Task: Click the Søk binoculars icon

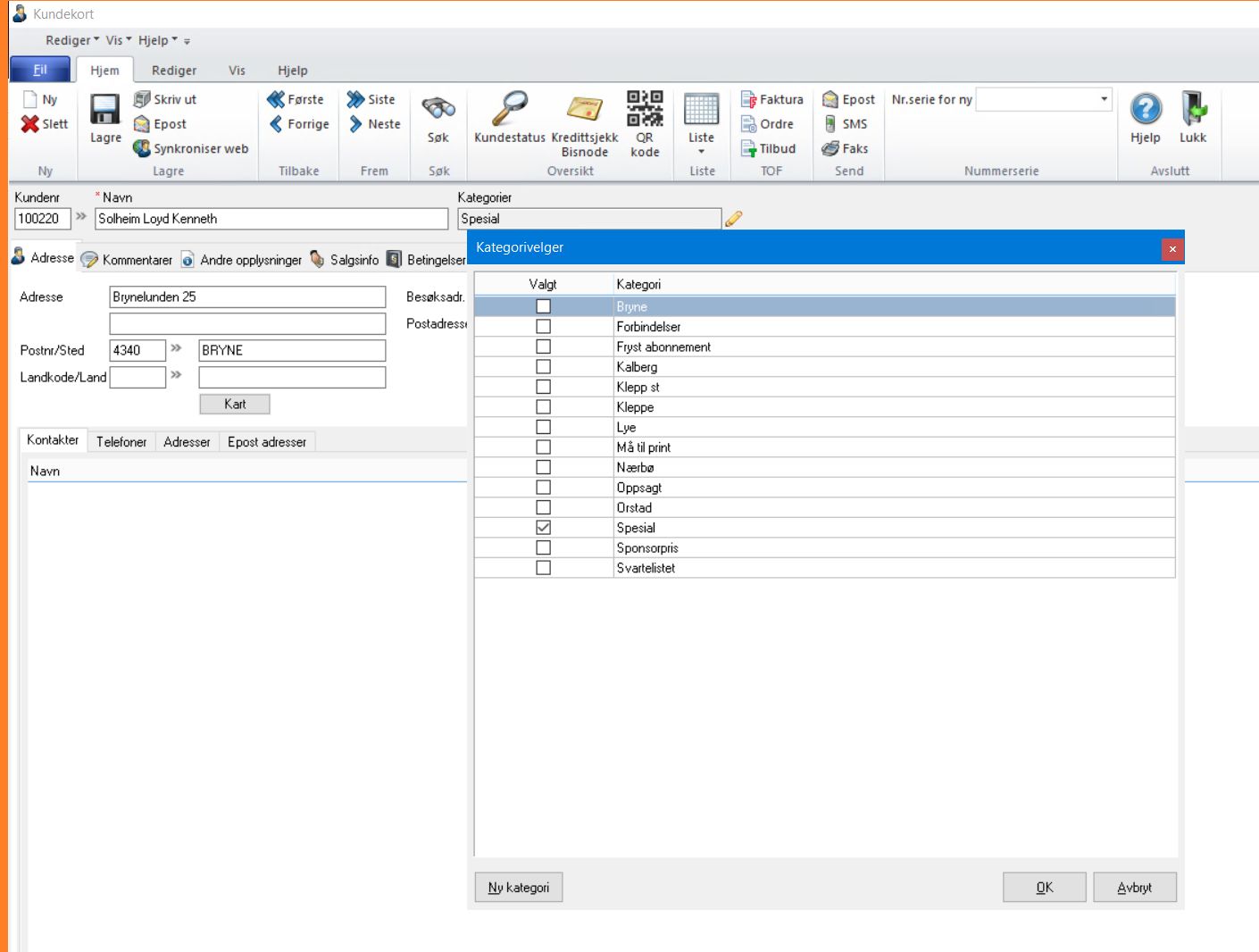Action: coord(438,110)
